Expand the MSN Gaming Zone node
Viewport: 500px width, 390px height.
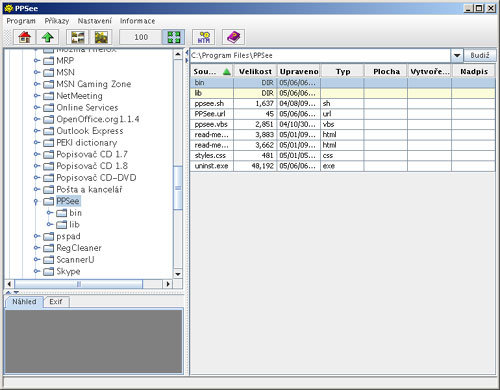pyautogui.click(x=37, y=84)
